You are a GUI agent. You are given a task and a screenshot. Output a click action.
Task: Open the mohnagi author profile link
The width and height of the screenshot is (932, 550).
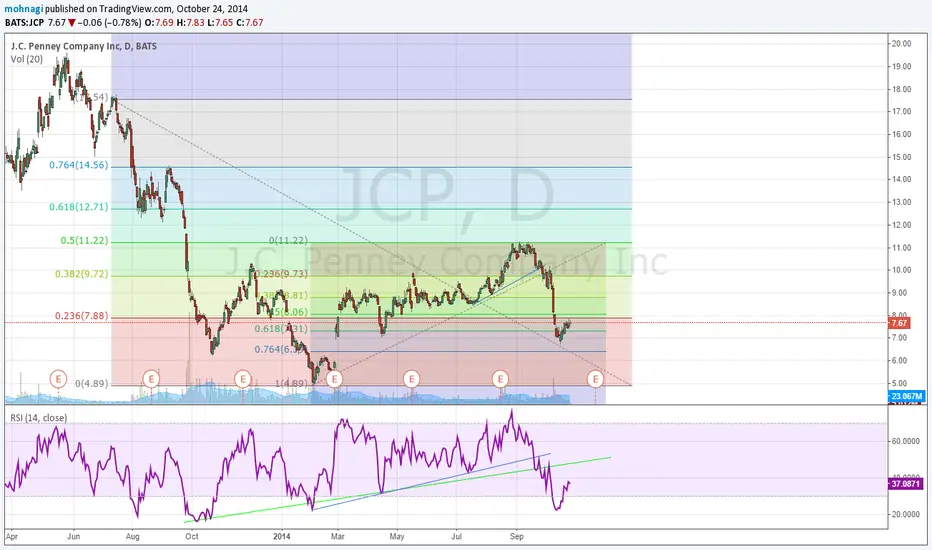coord(24,9)
